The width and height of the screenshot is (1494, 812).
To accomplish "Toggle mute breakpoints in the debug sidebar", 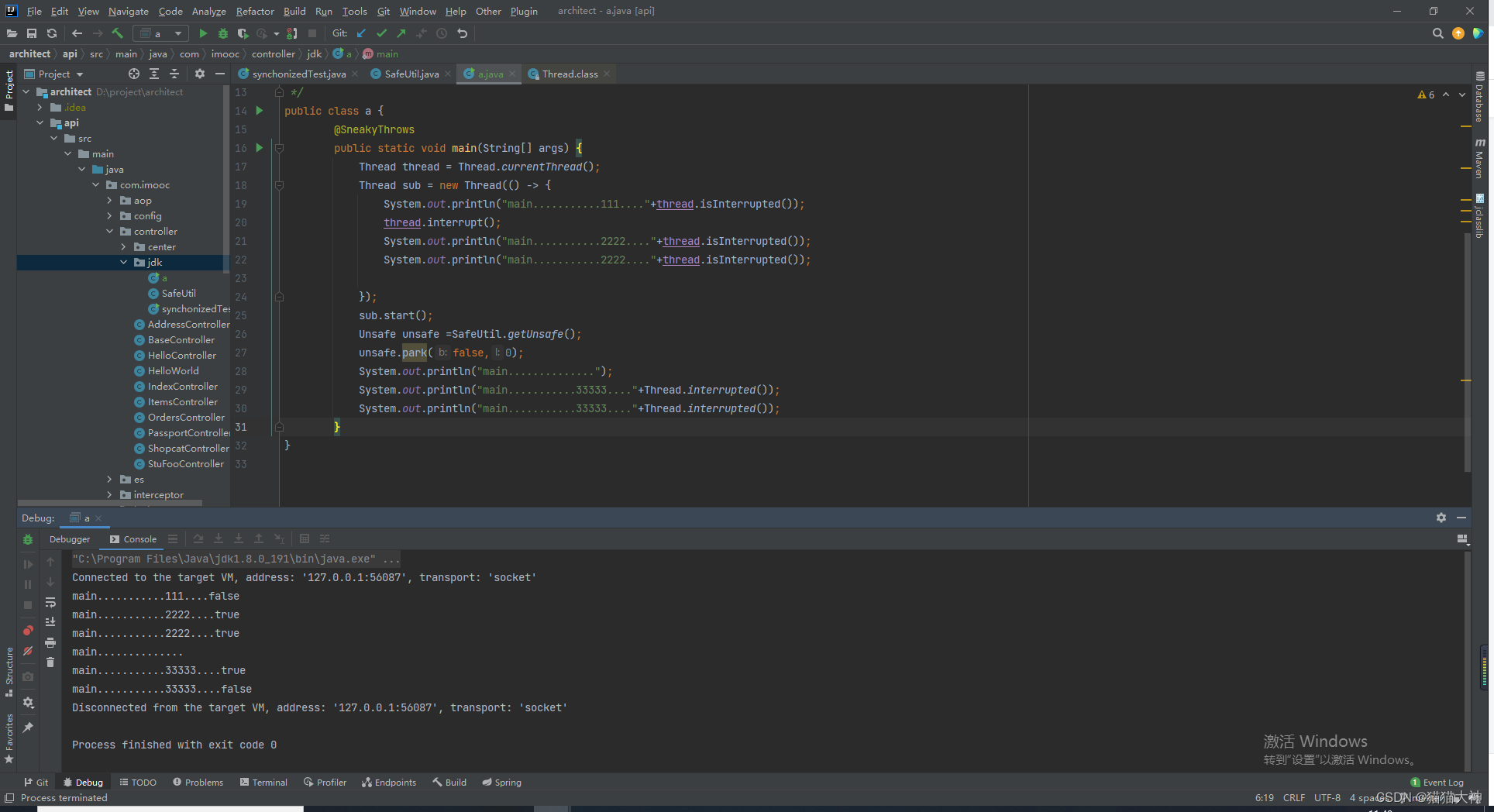I will (x=28, y=651).
